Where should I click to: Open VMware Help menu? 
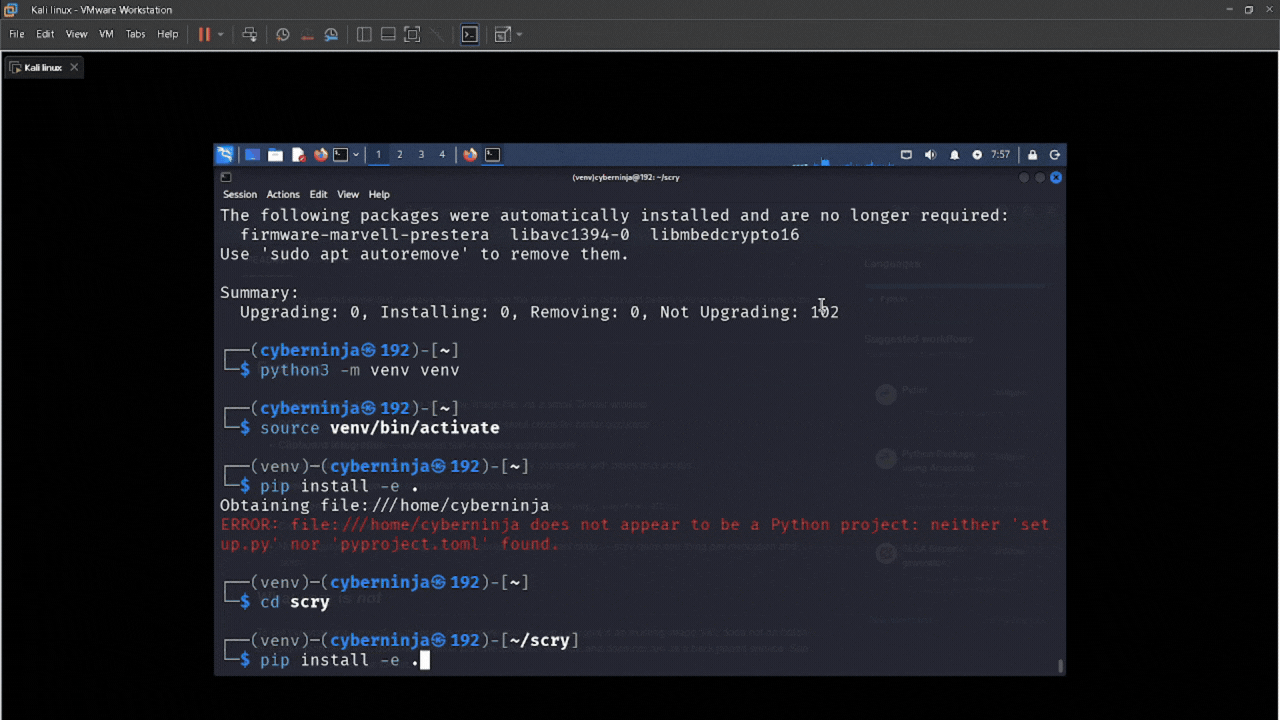coord(168,34)
